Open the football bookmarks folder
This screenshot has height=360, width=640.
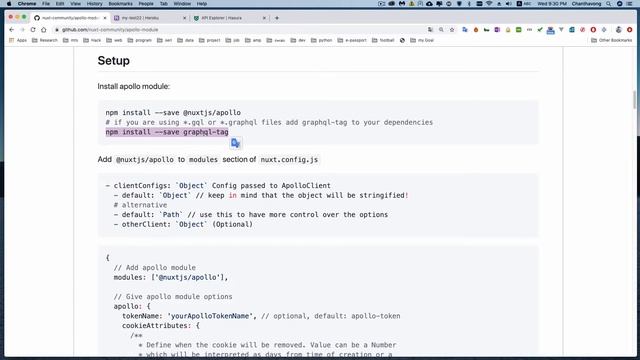(x=383, y=40)
